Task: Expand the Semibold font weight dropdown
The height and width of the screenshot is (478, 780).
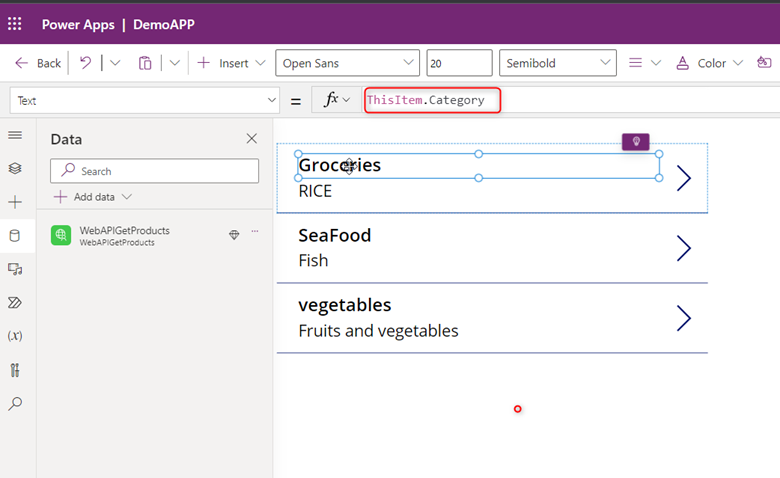Action: click(x=557, y=63)
